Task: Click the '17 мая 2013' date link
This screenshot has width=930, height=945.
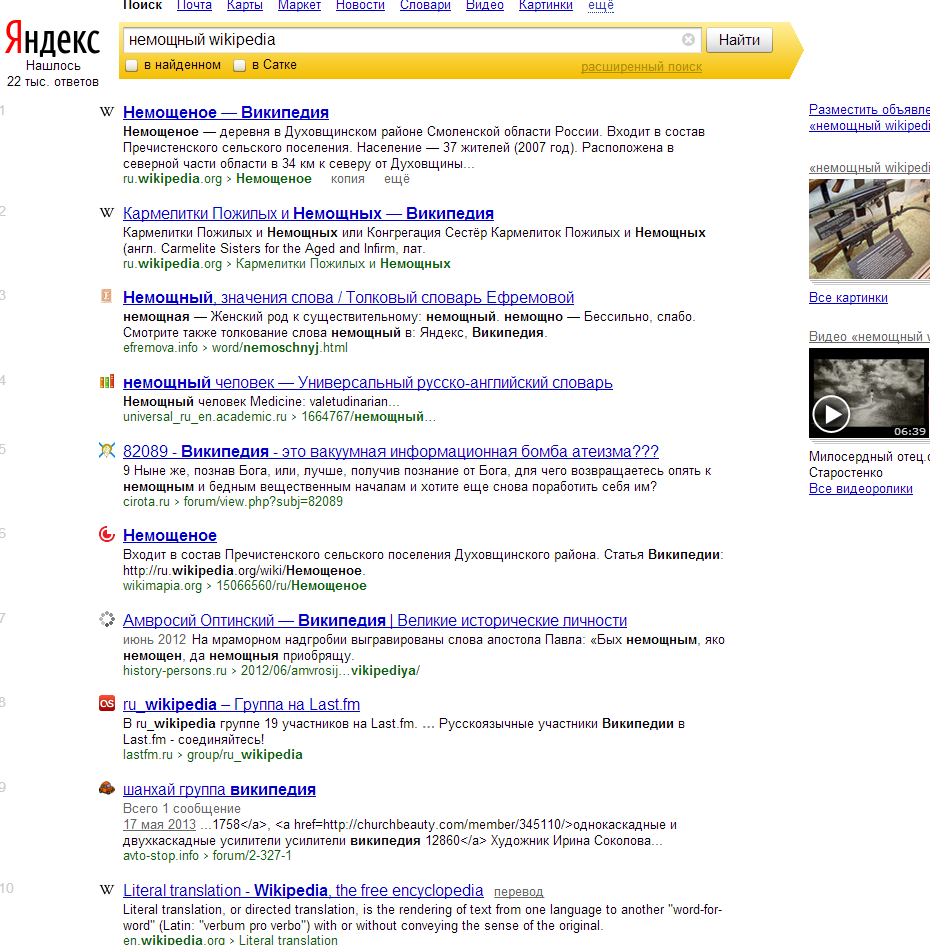Action: click(x=159, y=824)
